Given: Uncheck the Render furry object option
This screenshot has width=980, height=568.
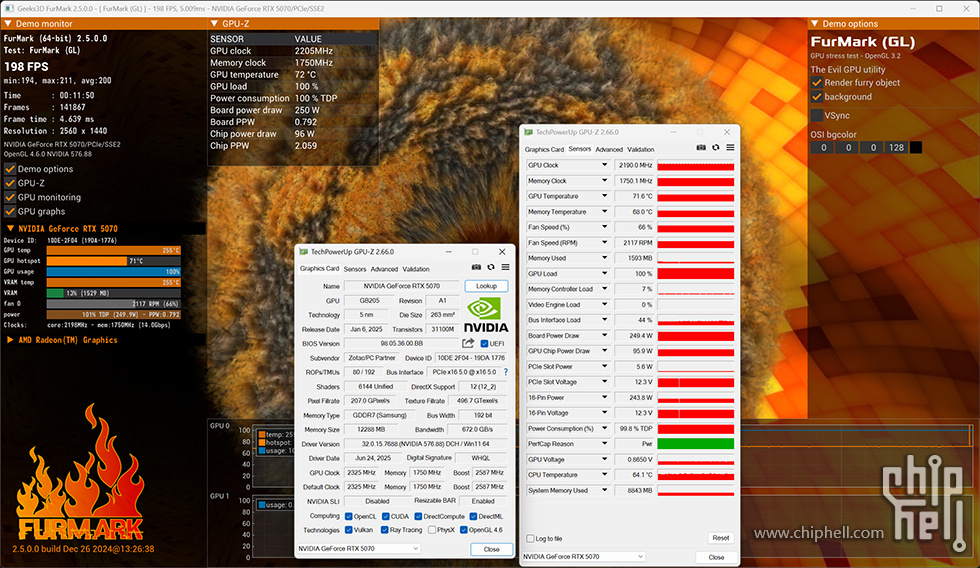Looking at the screenshot, I should pos(816,82).
